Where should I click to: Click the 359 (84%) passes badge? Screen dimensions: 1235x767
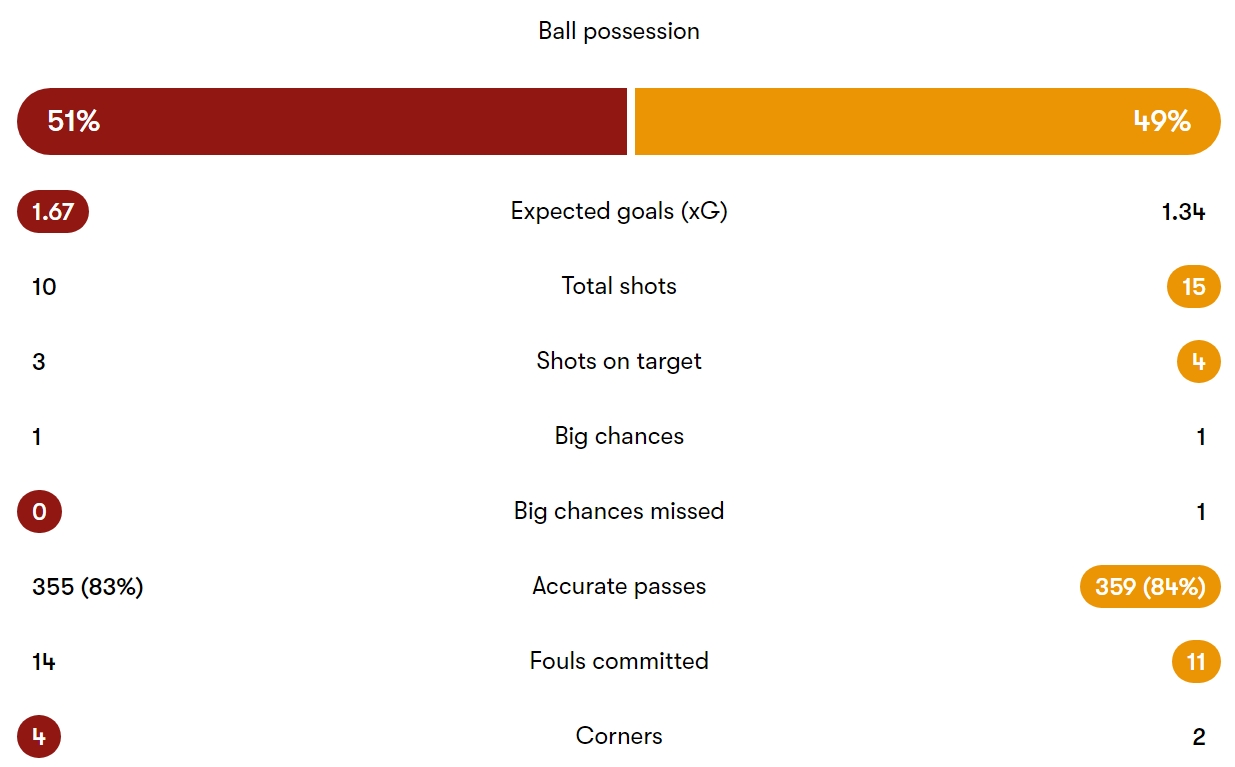tap(1150, 587)
